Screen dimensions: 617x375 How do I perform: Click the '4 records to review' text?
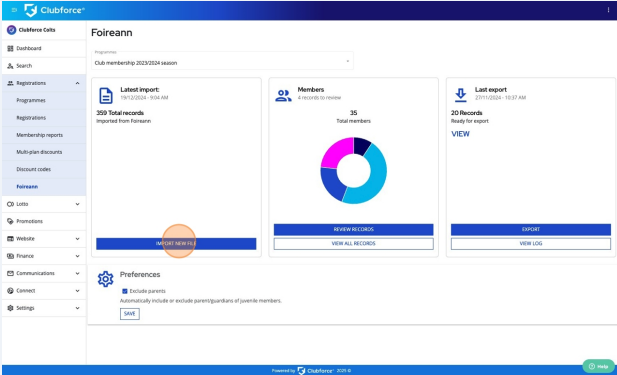(x=319, y=98)
